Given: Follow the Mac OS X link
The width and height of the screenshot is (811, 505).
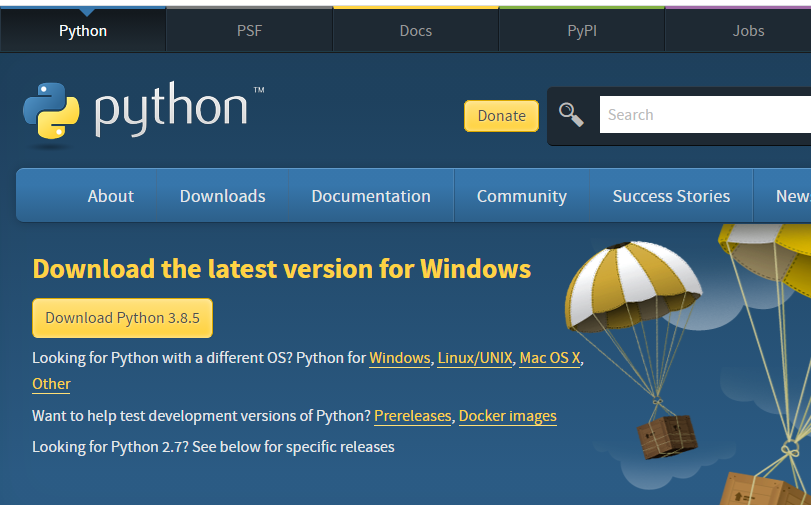Looking at the screenshot, I should 550,358.
